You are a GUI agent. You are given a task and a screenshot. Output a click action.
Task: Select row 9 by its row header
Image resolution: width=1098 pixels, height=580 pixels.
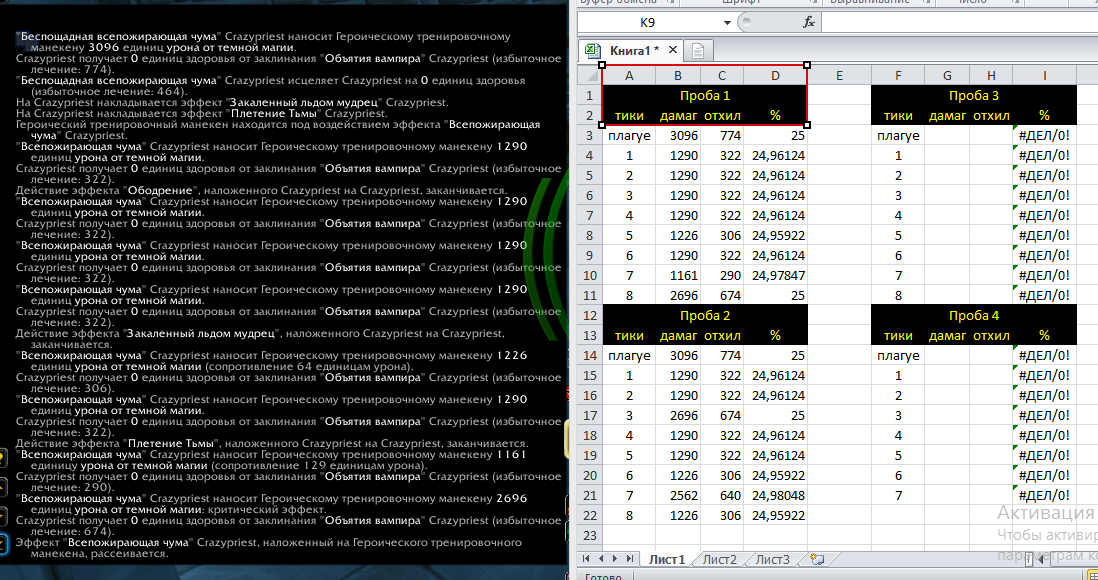(x=590, y=256)
